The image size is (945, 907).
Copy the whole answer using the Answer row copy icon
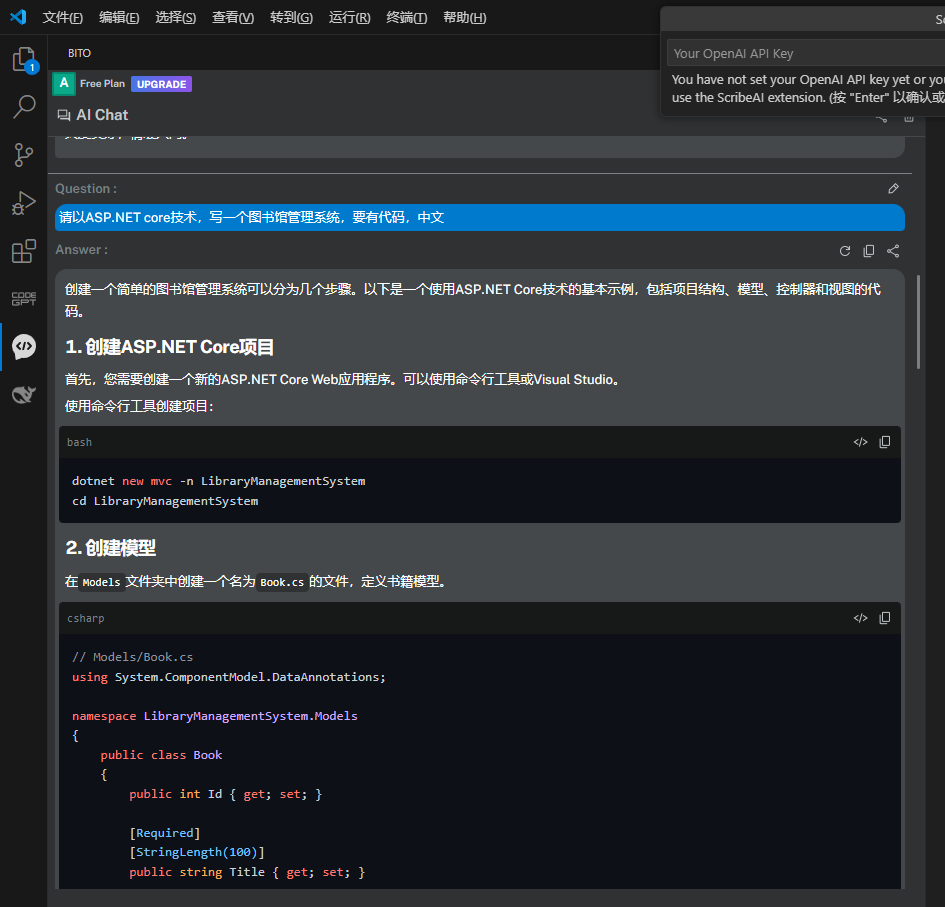[x=869, y=251]
